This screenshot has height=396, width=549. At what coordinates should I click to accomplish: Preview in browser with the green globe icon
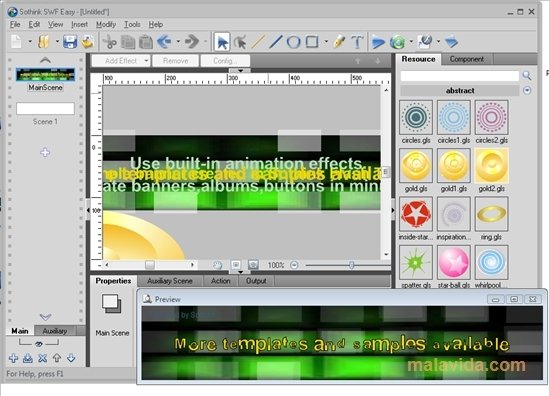click(398, 42)
